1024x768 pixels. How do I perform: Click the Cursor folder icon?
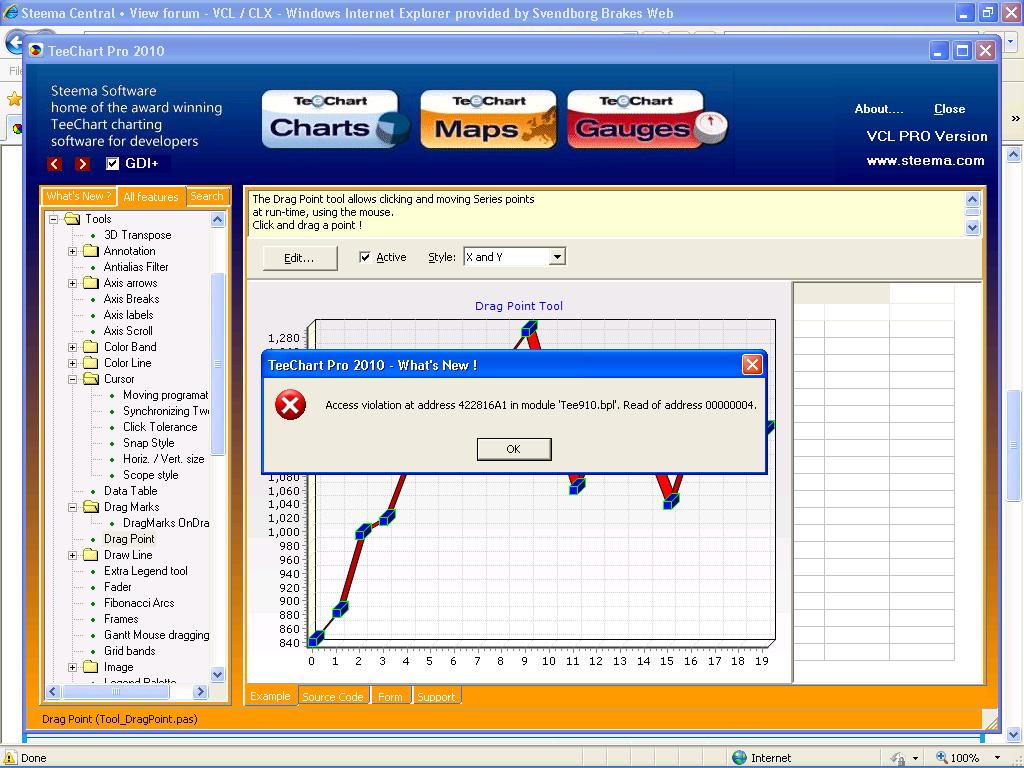coord(91,379)
